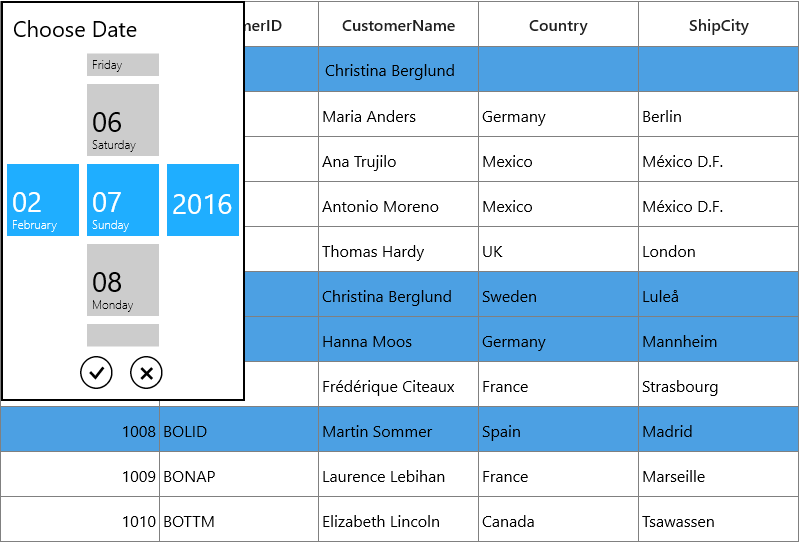Click the CustomerName column header
Screen dimensions: 799x542
(x=398, y=24)
